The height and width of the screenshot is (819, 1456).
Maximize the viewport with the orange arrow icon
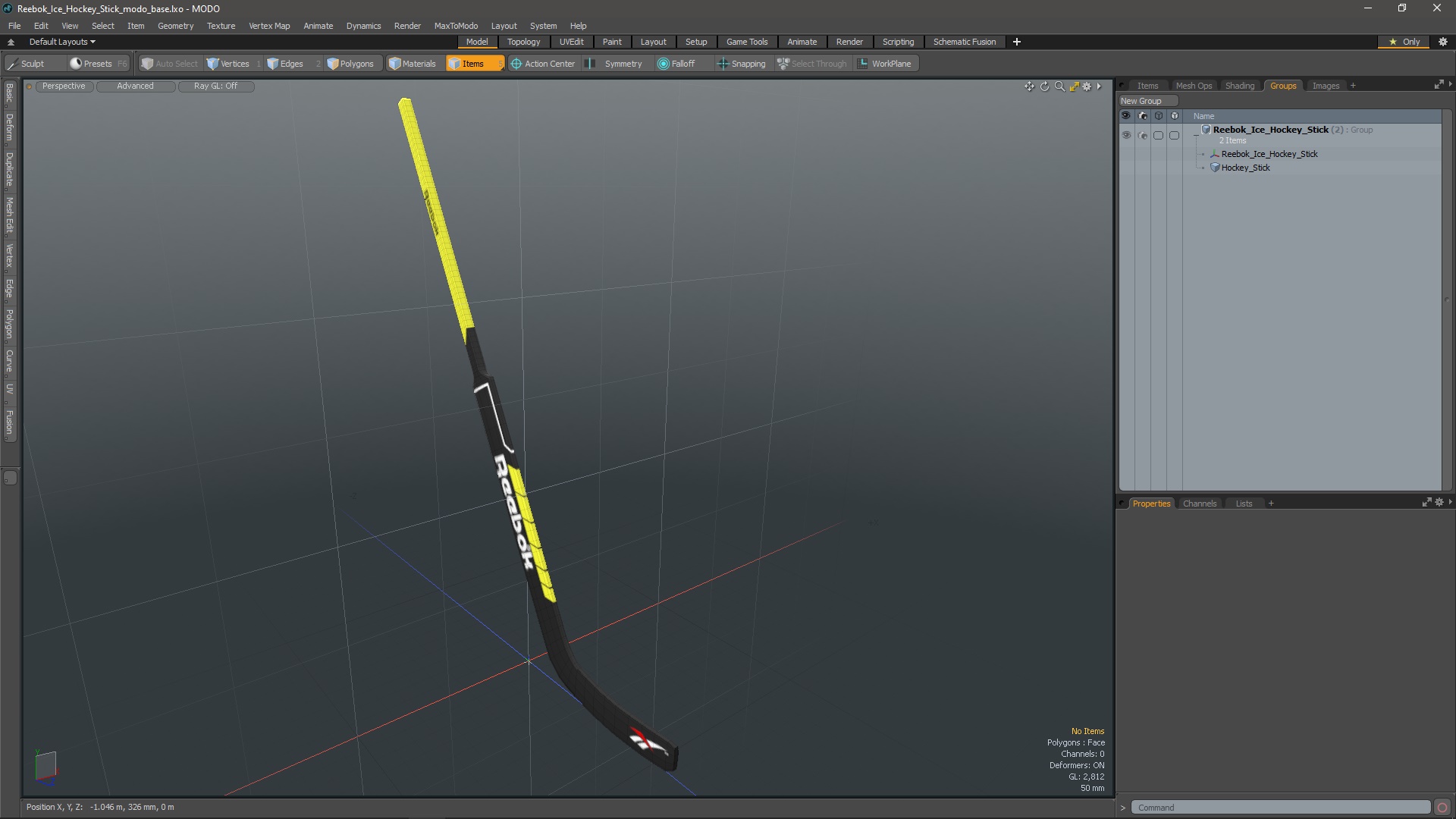pyautogui.click(x=1074, y=86)
